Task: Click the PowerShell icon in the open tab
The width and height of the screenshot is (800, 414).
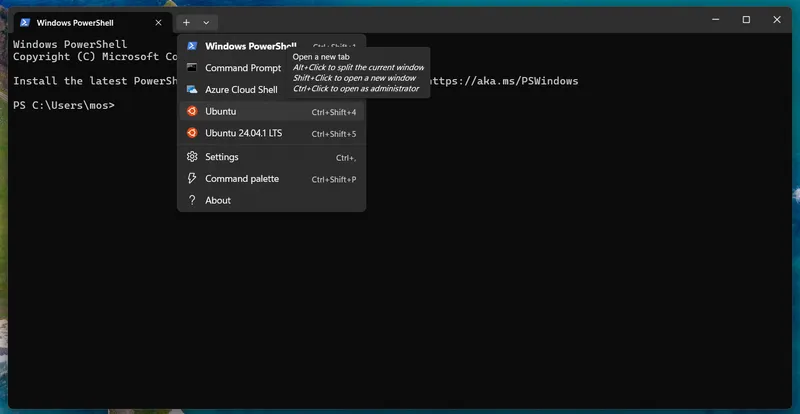Action: (x=24, y=22)
